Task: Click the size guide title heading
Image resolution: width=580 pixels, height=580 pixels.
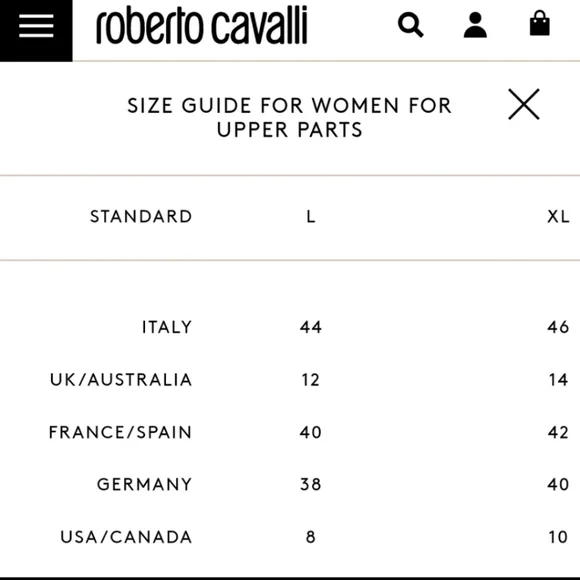Action: pyautogui.click(x=290, y=118)
